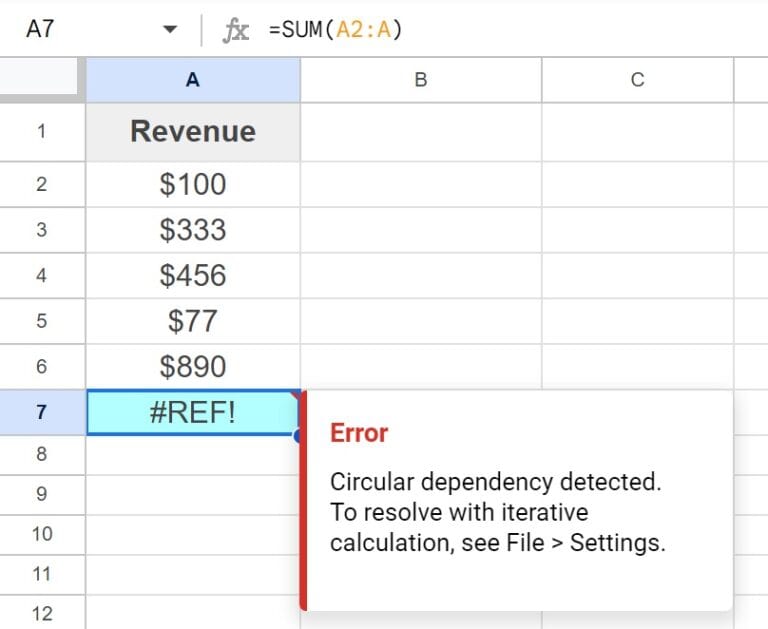Open the Name box dropdown arrow
Image resolution: width=768 pixels, height=629 pixels.
pyautogui.click(x=170, y=29)
